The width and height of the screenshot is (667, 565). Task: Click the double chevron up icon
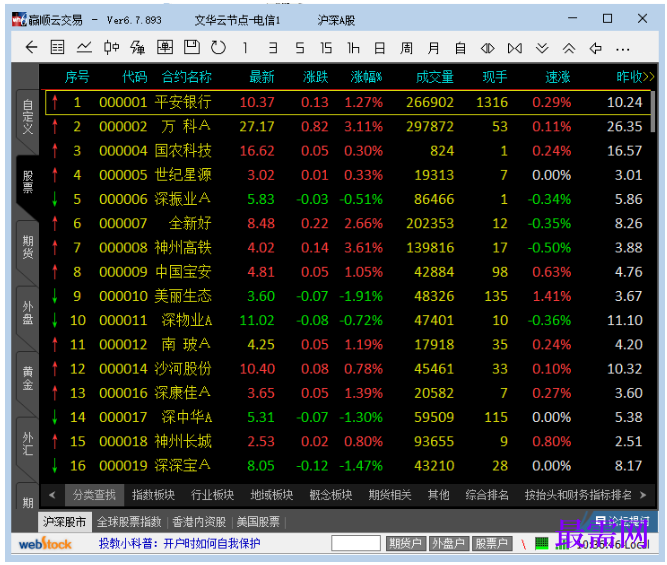point(569,48)
